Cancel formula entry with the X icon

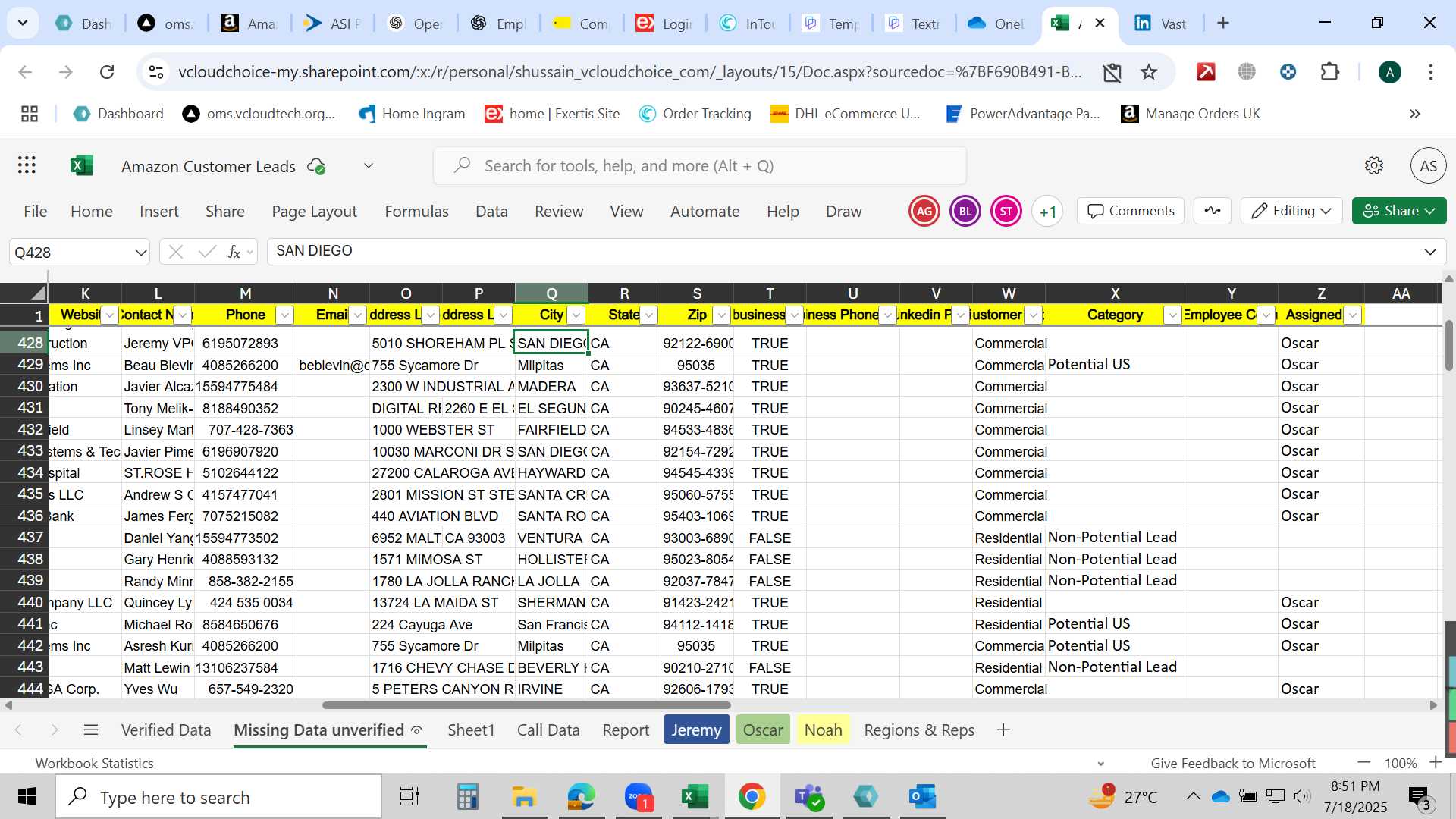point(176,252)
